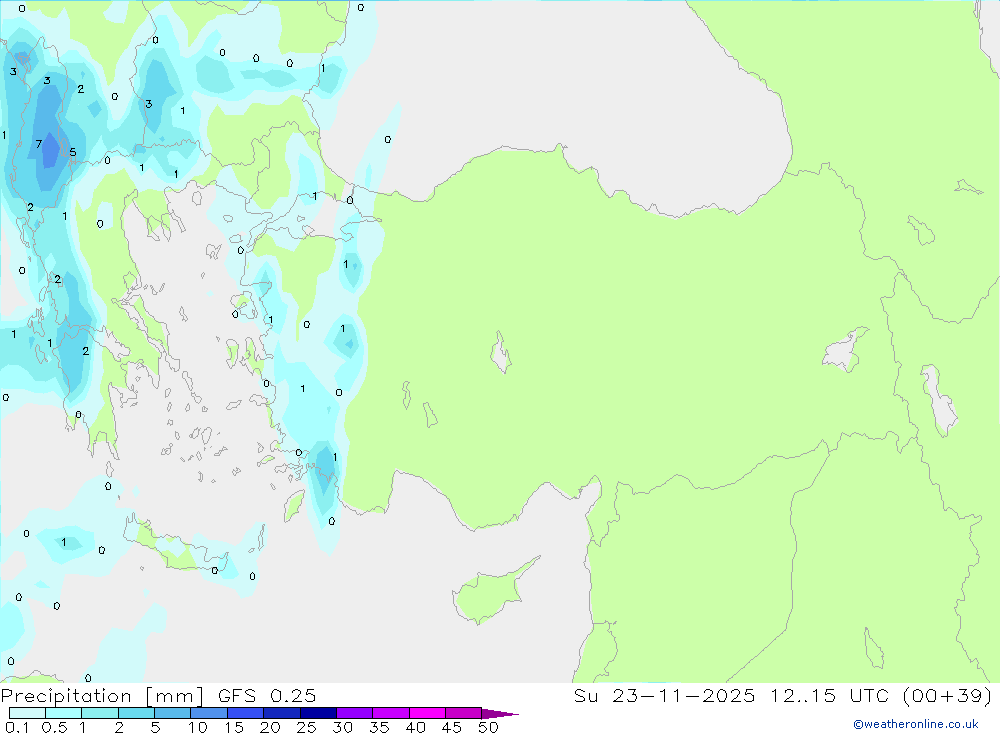
Task: Select the 1–2 mm legend color swatch
Action: [x=100, y=713]
